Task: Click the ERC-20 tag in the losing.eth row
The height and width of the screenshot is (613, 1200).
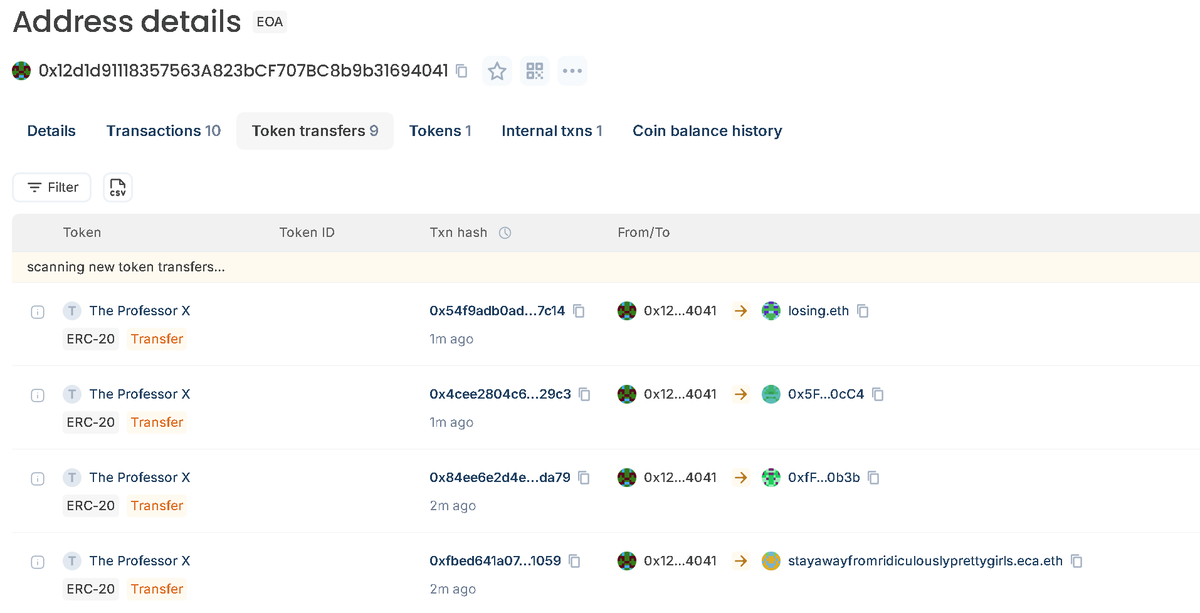Action: click(x=91, y=339)
